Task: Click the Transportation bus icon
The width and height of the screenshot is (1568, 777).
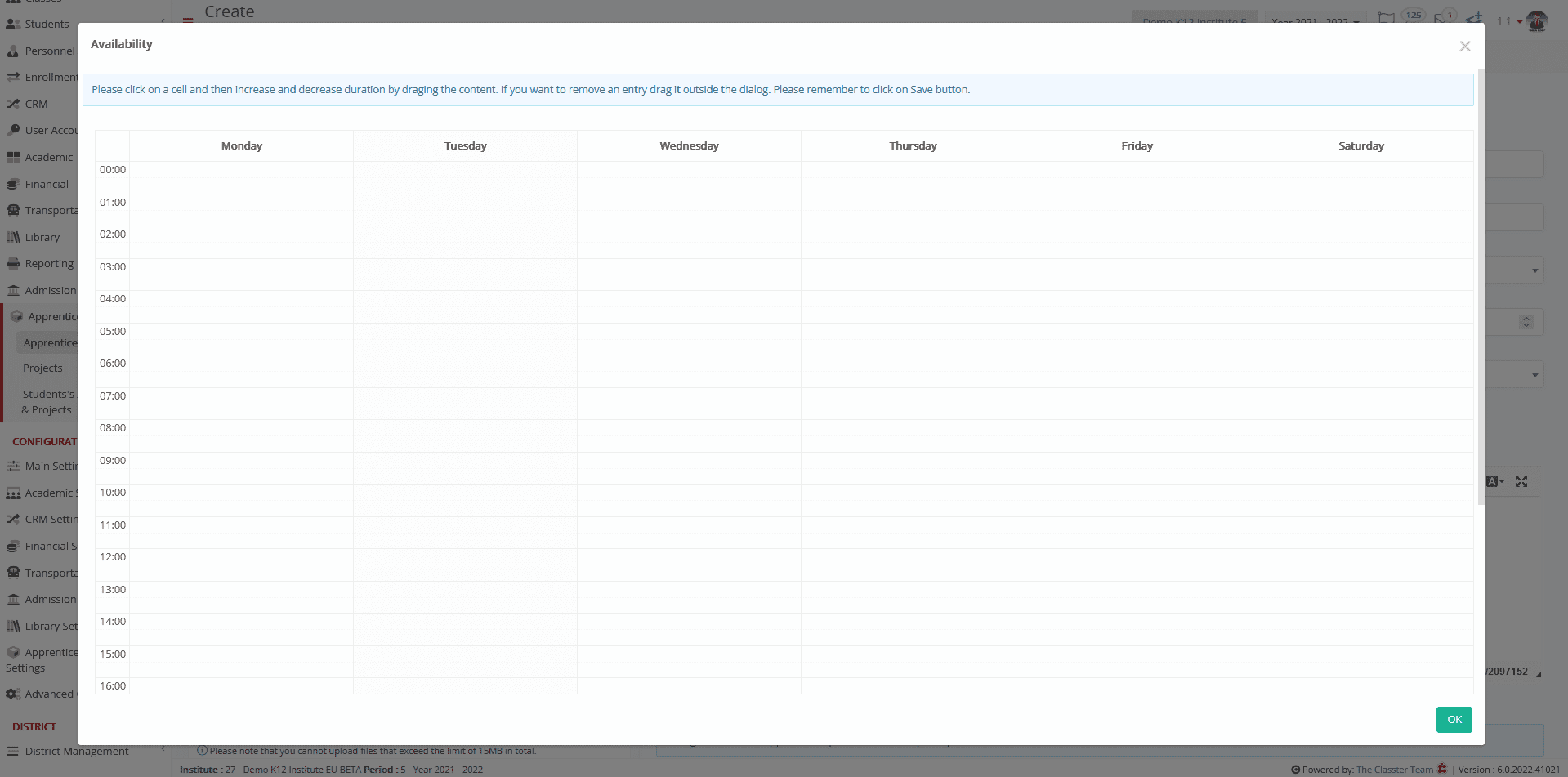Action: [13, 211]
